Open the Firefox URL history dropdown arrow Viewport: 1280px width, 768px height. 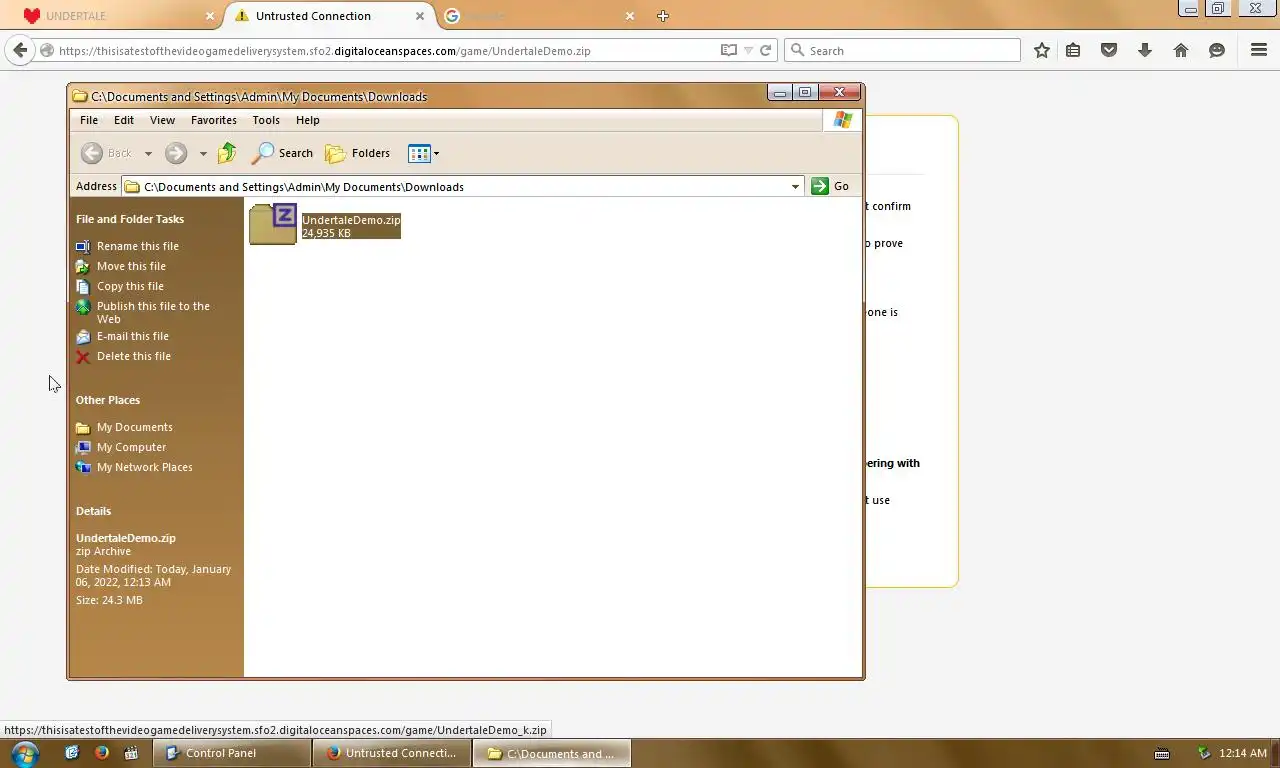[748, 50]
